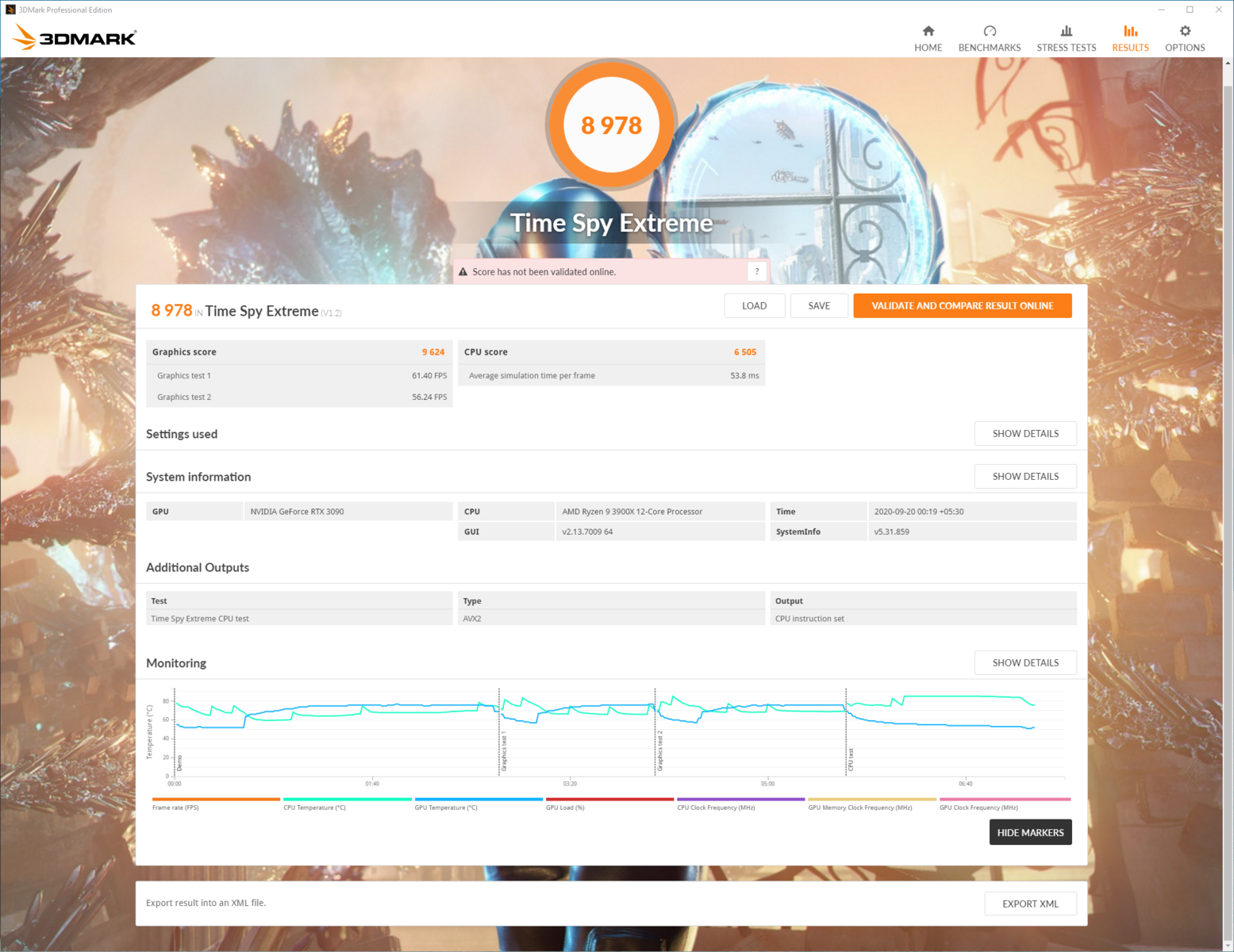Click the Time Spy Extreme CPU test row

[299, 619]
